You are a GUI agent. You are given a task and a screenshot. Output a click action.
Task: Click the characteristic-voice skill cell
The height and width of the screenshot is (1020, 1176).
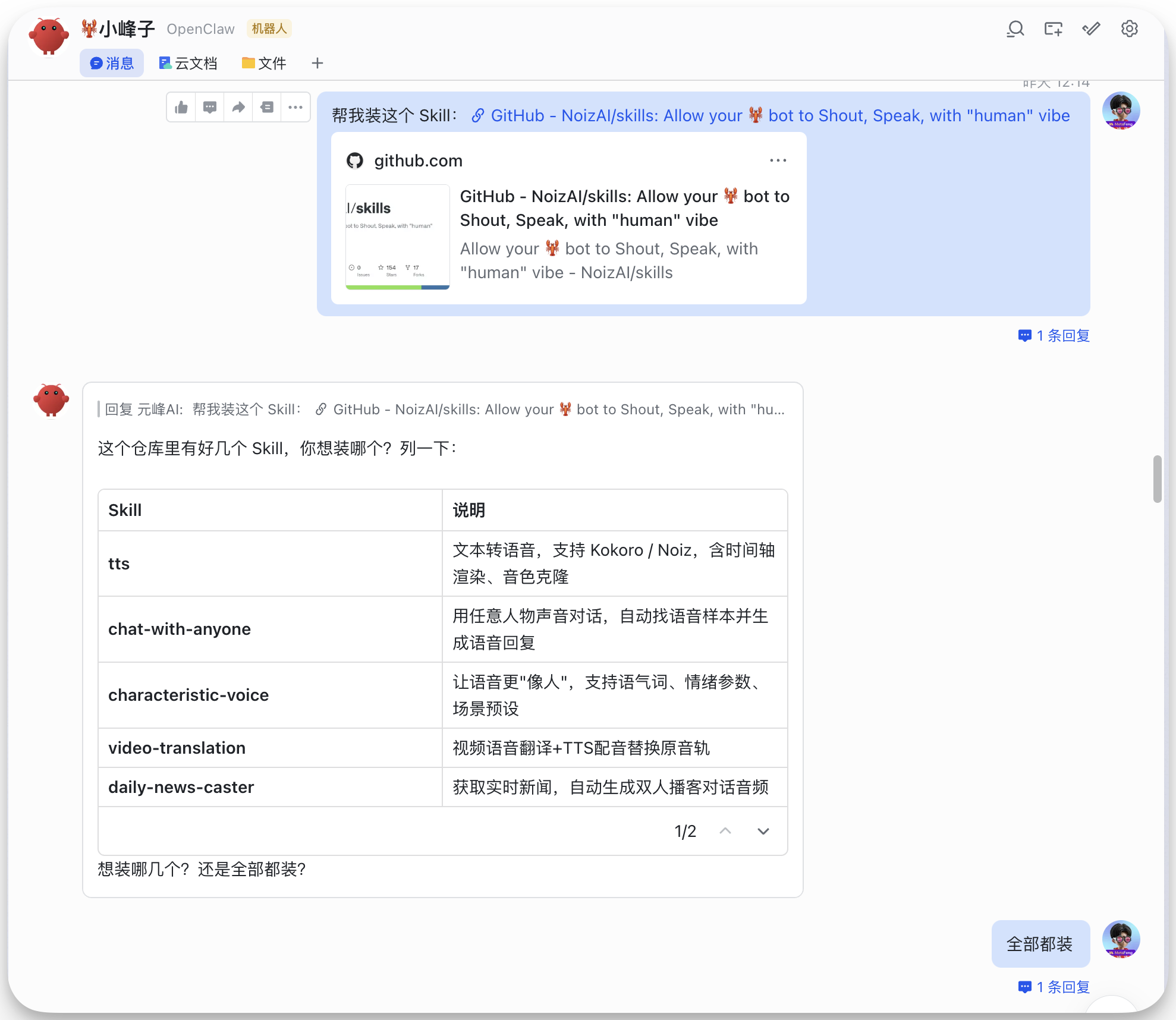click(x=271, y=695)
